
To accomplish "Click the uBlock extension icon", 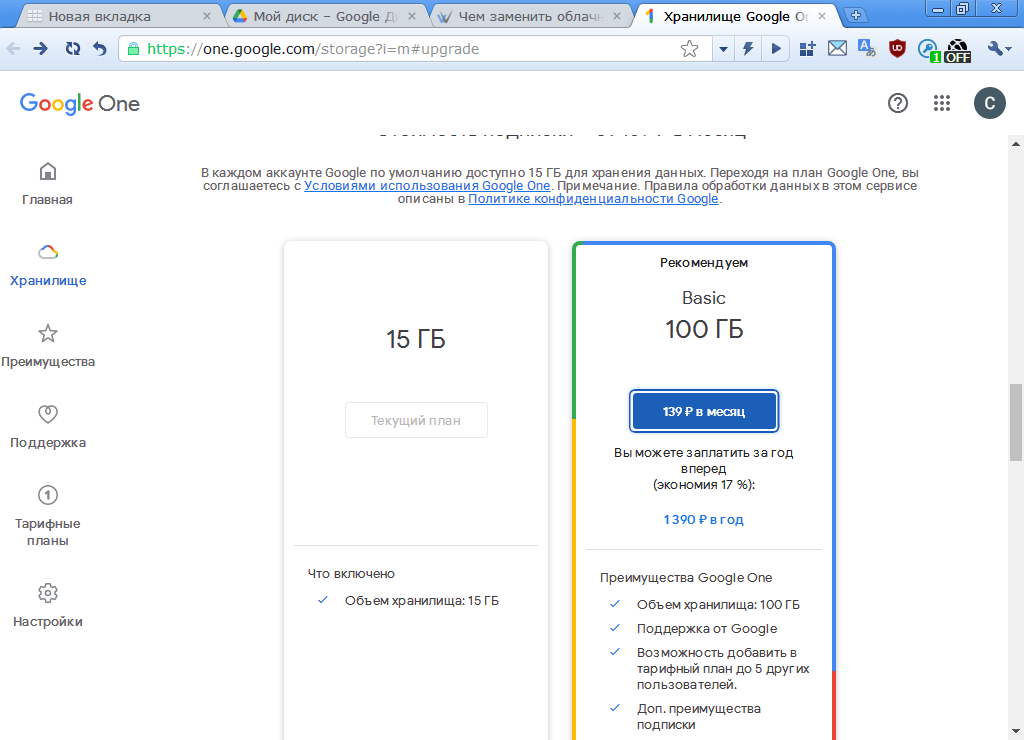I will 898,49.
